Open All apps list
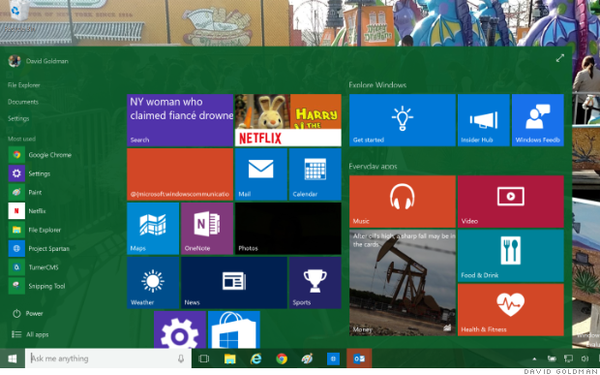Image resolution: width=600 pixels, height=375 pixels. click(30, 334)
